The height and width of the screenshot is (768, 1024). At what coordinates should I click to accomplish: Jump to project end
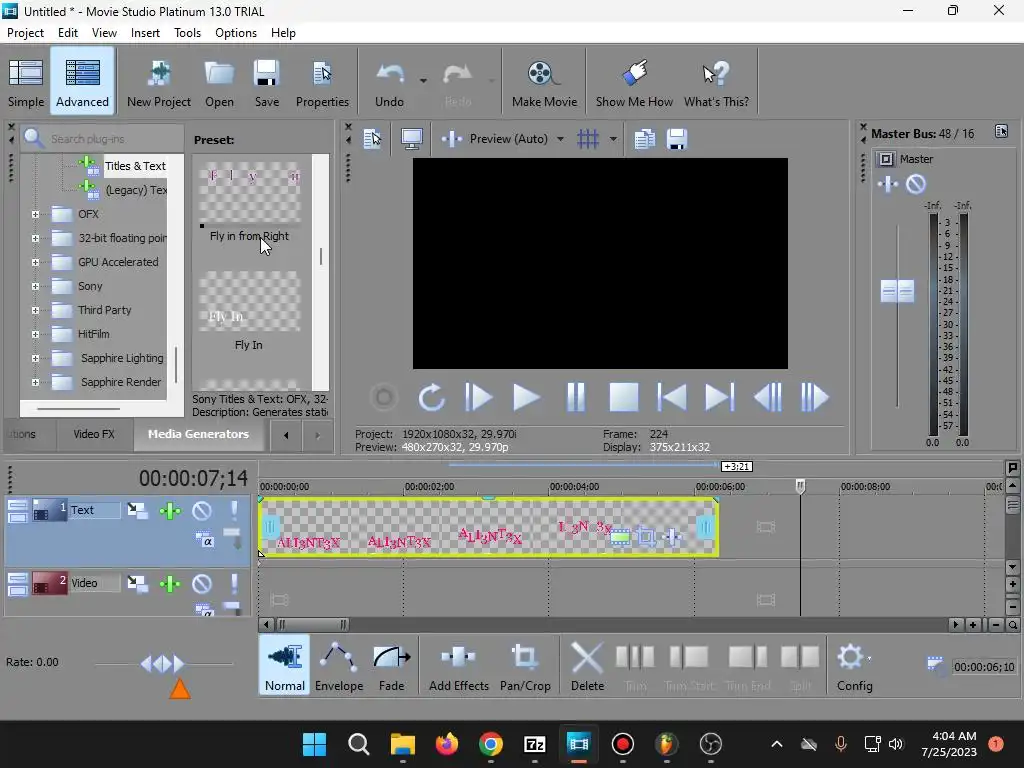pyautogui.click(x=720, y=397)
